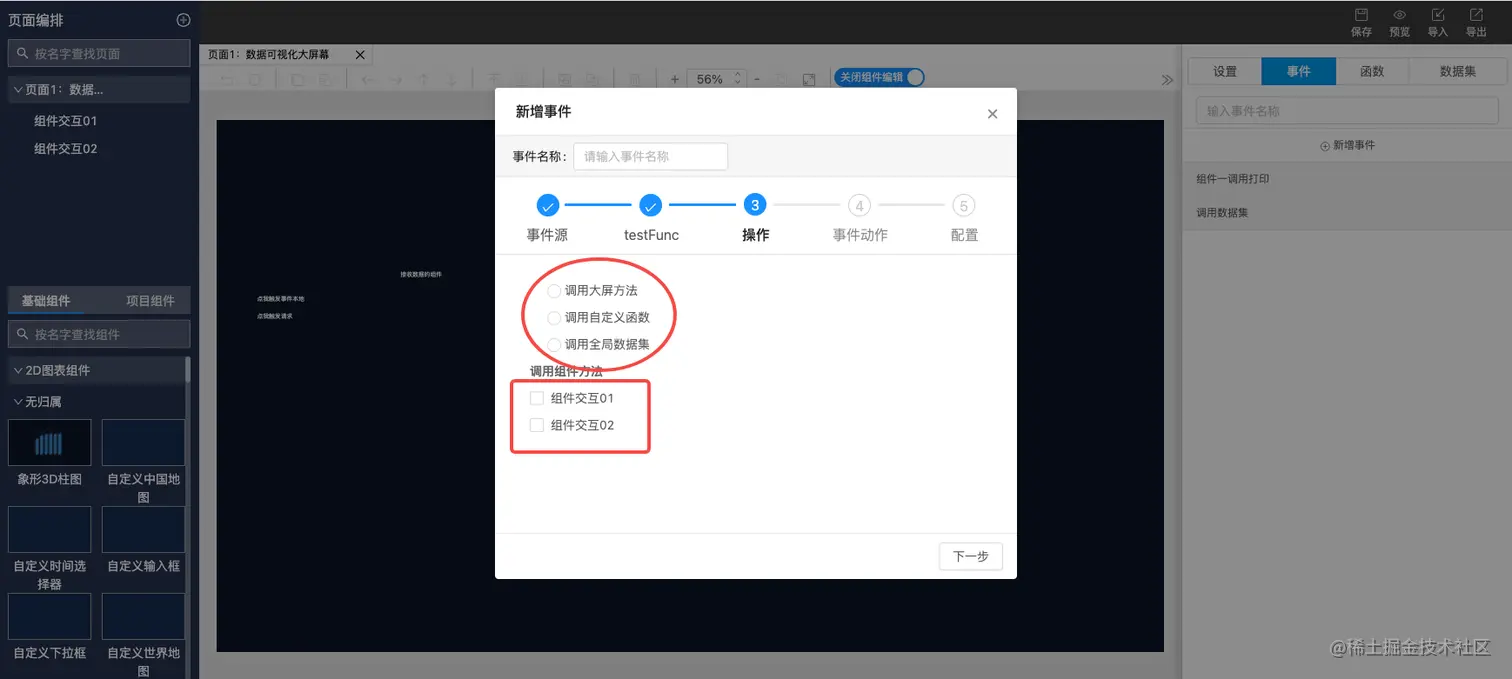The width and height of the screenshot is (1512, 679).
Task: Click the Export (导出) icon
Action: click(1476, 15)
